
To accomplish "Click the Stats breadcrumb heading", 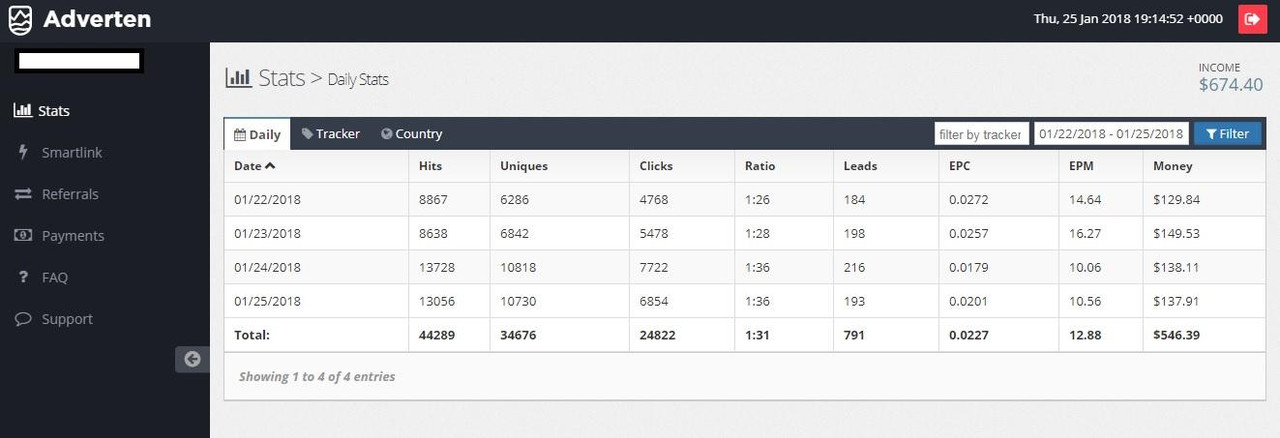I will 280,78.
